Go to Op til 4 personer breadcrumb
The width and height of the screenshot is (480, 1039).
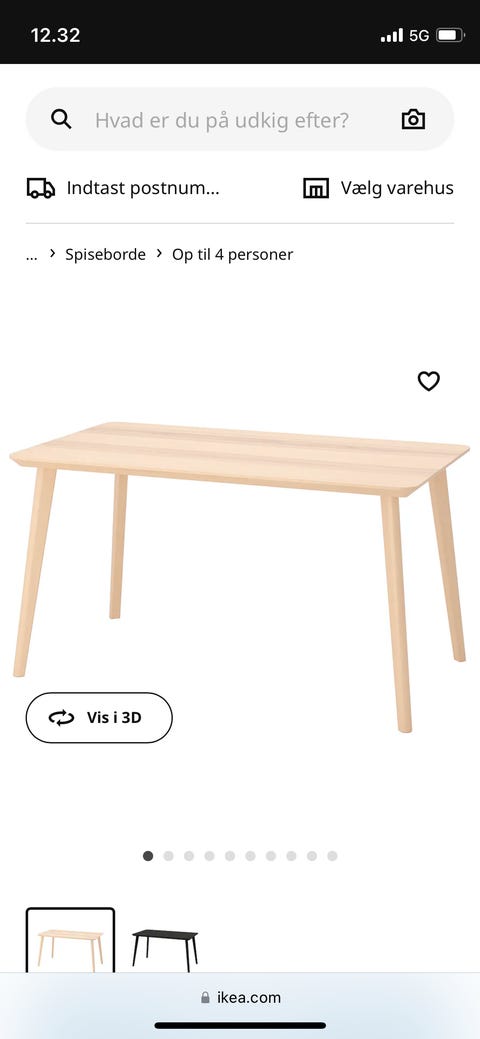tap(233, 254)
